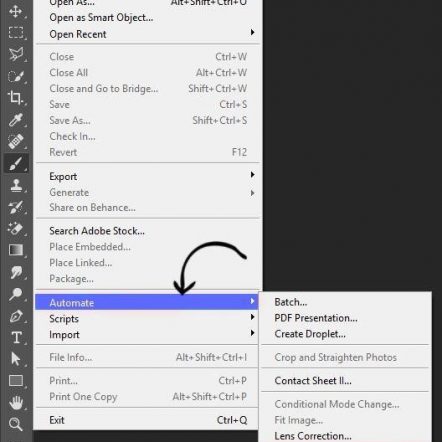Activate the Horizontal Type tool

point(16,337)
